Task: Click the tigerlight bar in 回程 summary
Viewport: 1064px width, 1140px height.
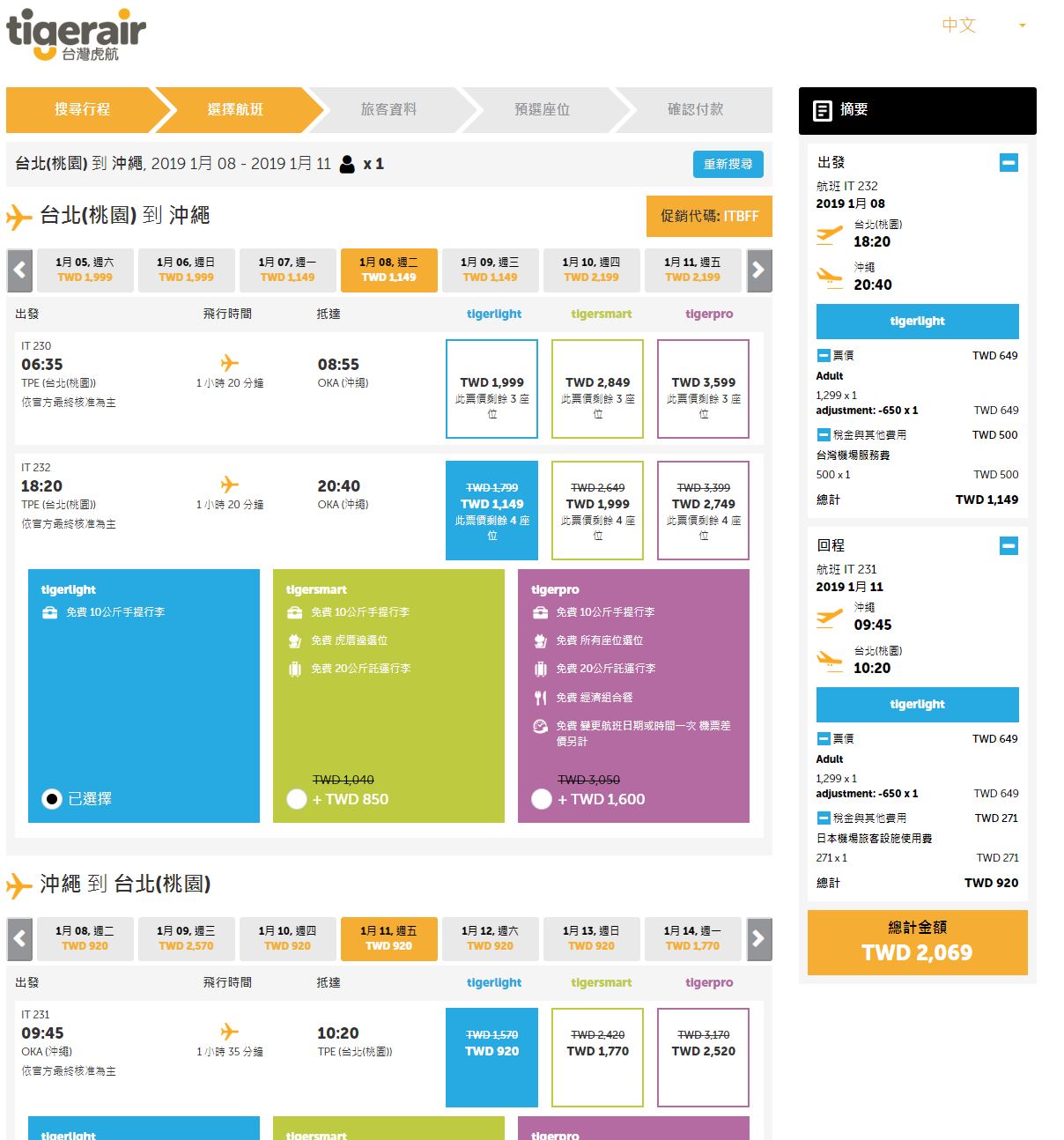Action: pos(917,705)
